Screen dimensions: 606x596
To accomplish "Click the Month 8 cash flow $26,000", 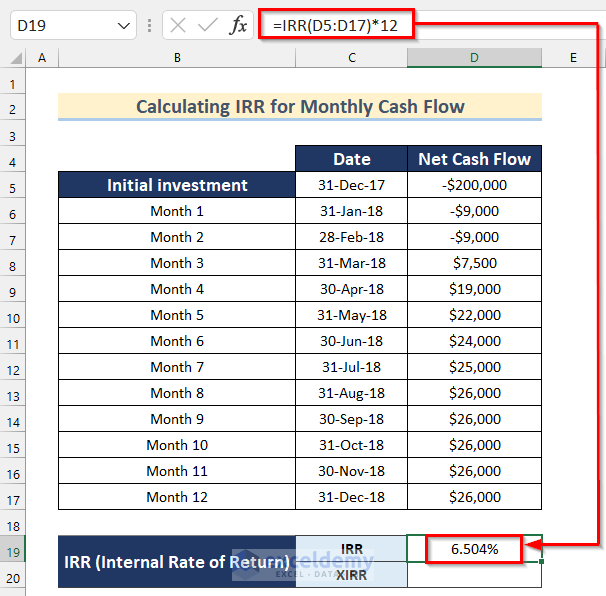I will click(x=474, y=393).
